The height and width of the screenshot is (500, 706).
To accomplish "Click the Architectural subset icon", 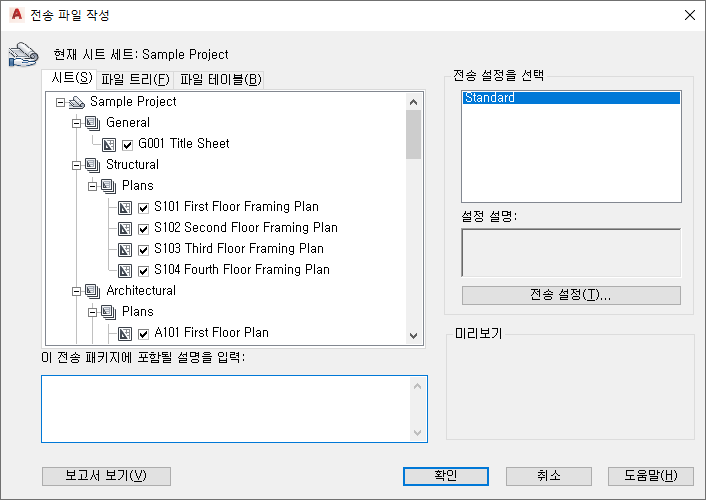I will 93,291.
